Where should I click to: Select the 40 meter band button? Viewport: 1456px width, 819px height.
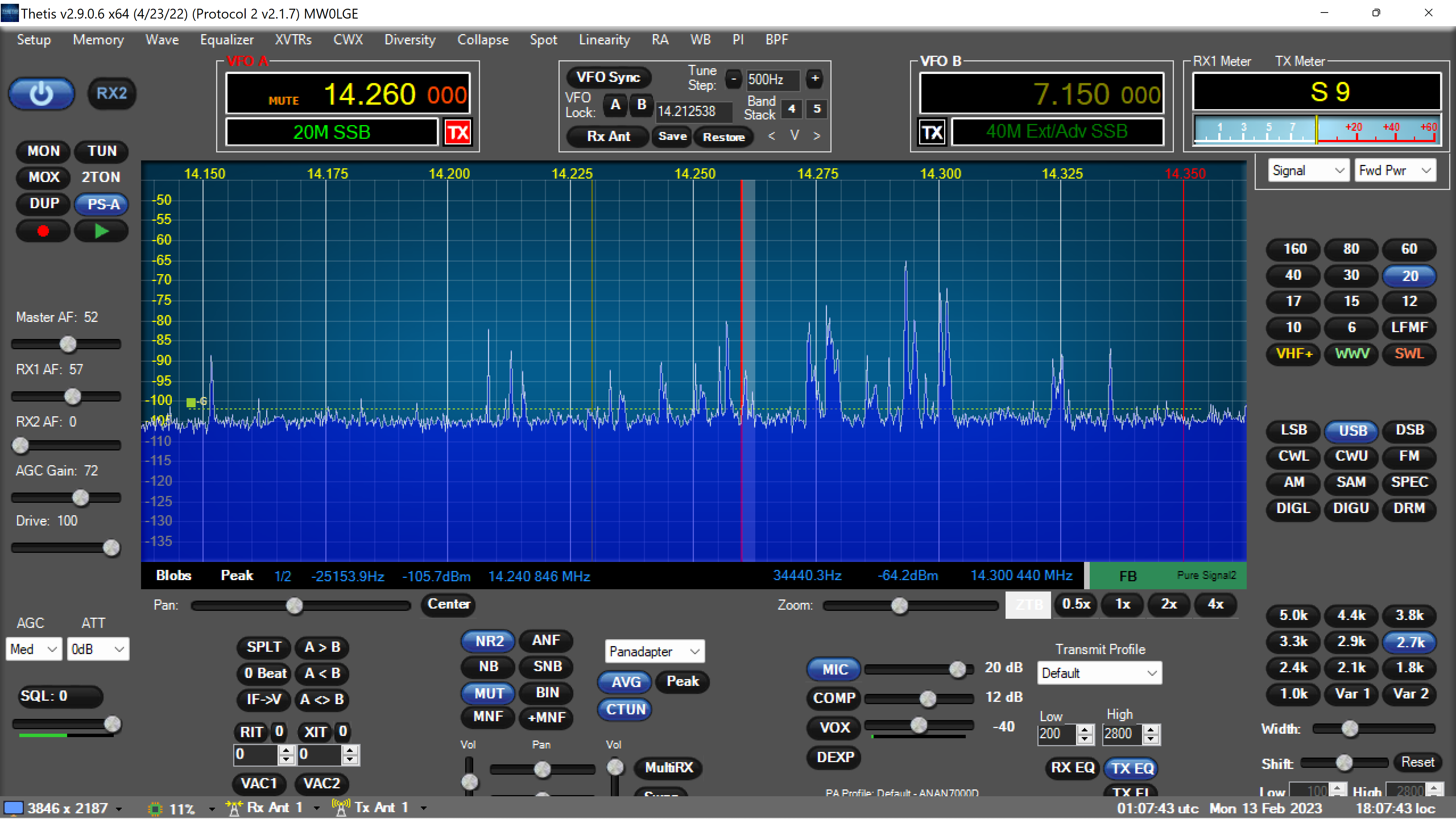point(1293,275)
